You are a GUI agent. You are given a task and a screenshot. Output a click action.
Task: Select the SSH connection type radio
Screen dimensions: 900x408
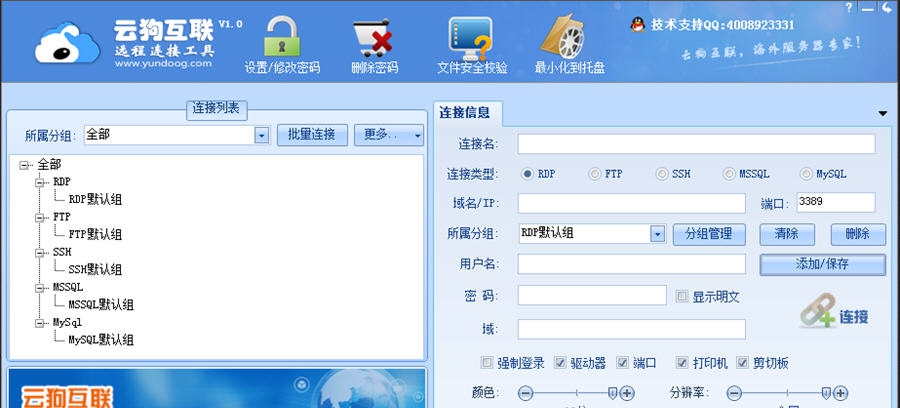click(x=662, y=173)
